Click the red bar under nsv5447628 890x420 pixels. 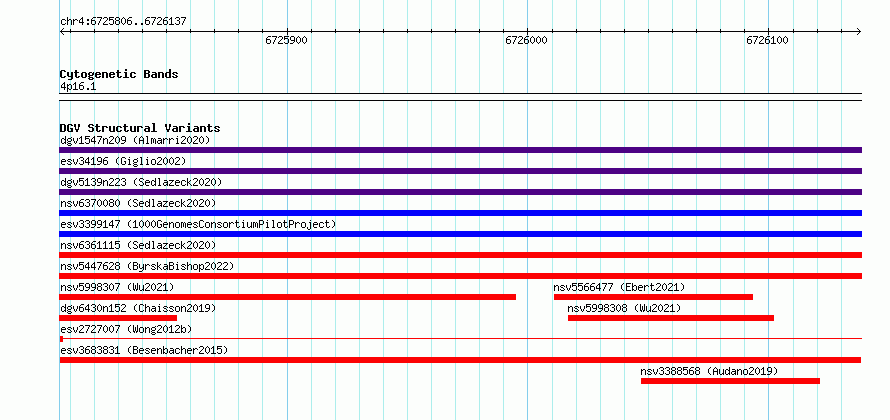(460, 276)
